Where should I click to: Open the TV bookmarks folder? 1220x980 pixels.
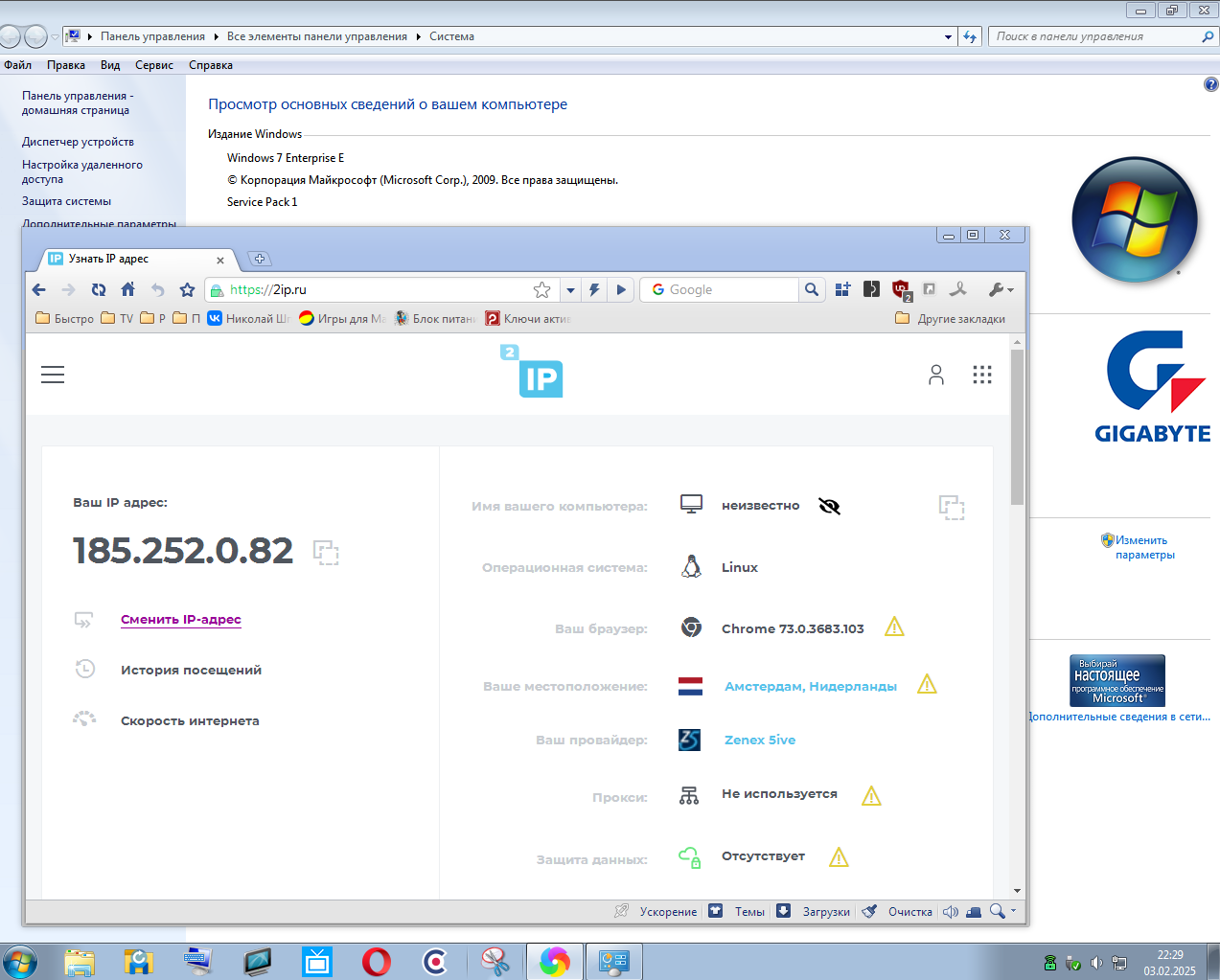pos(117,319)
